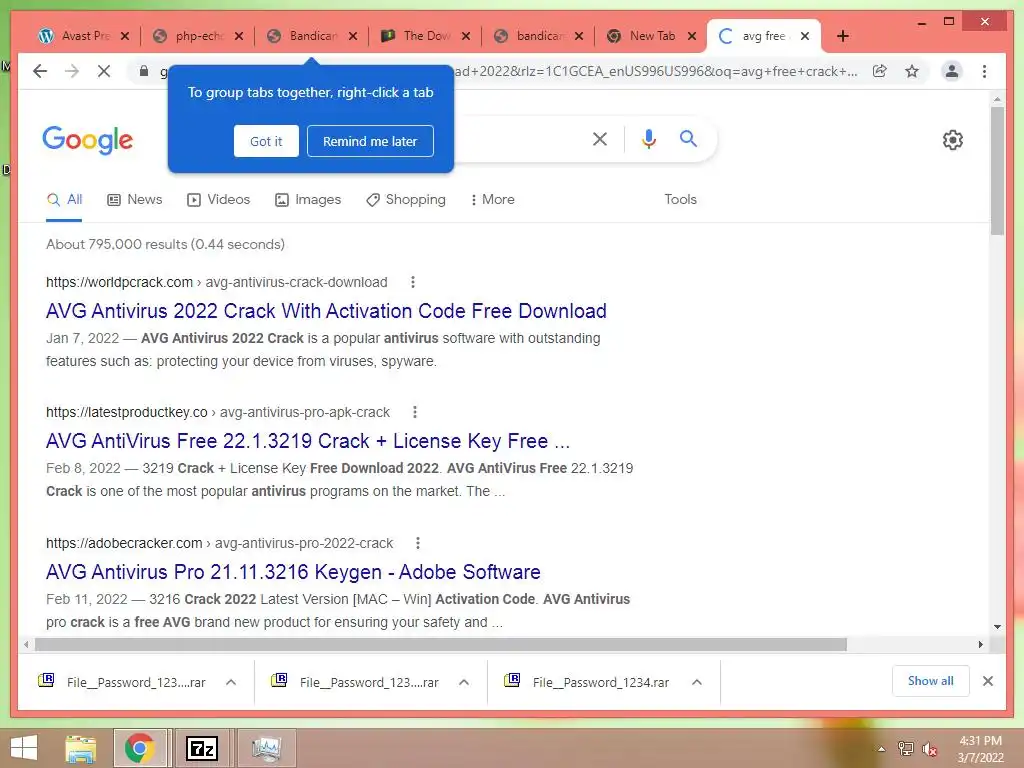Close the New Tab tab

tap(692, 36)
